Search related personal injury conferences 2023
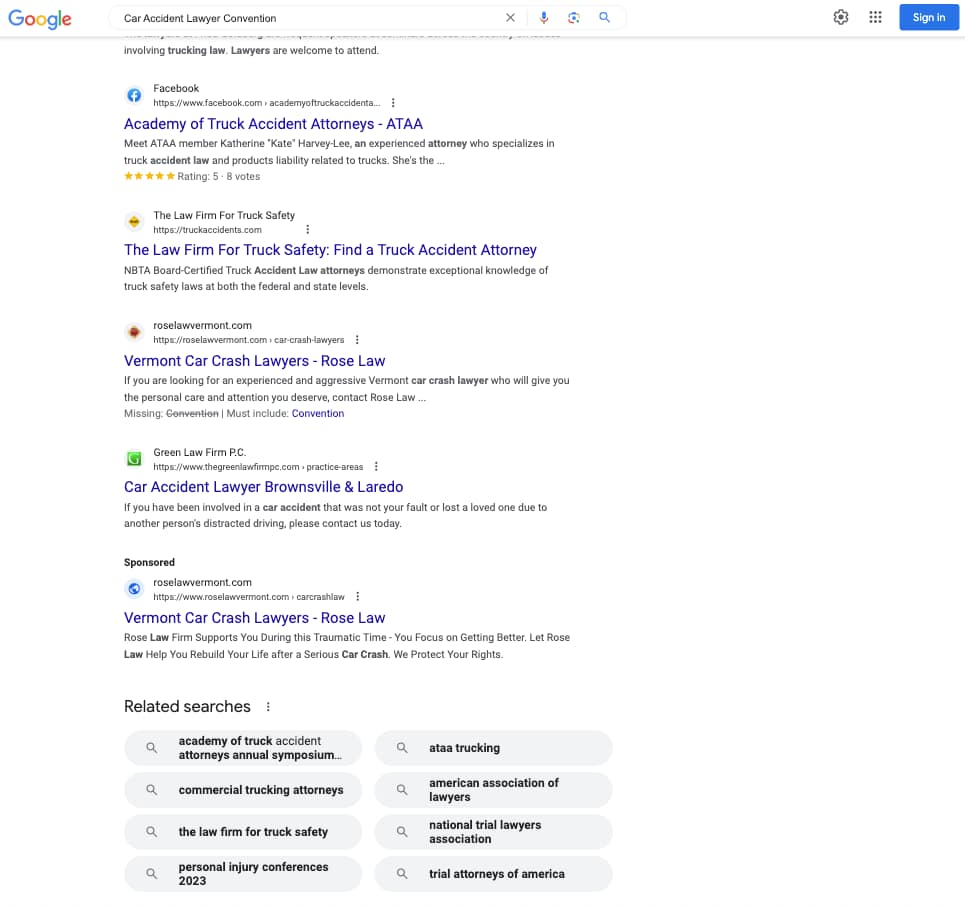965x907 pixels. tap(243, 874)
